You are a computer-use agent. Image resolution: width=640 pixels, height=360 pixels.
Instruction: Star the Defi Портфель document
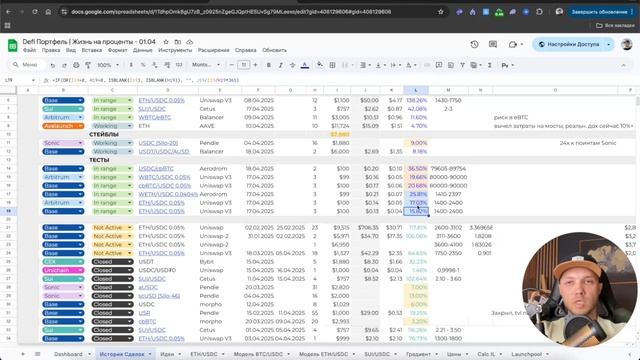click(x=166, y=42)
